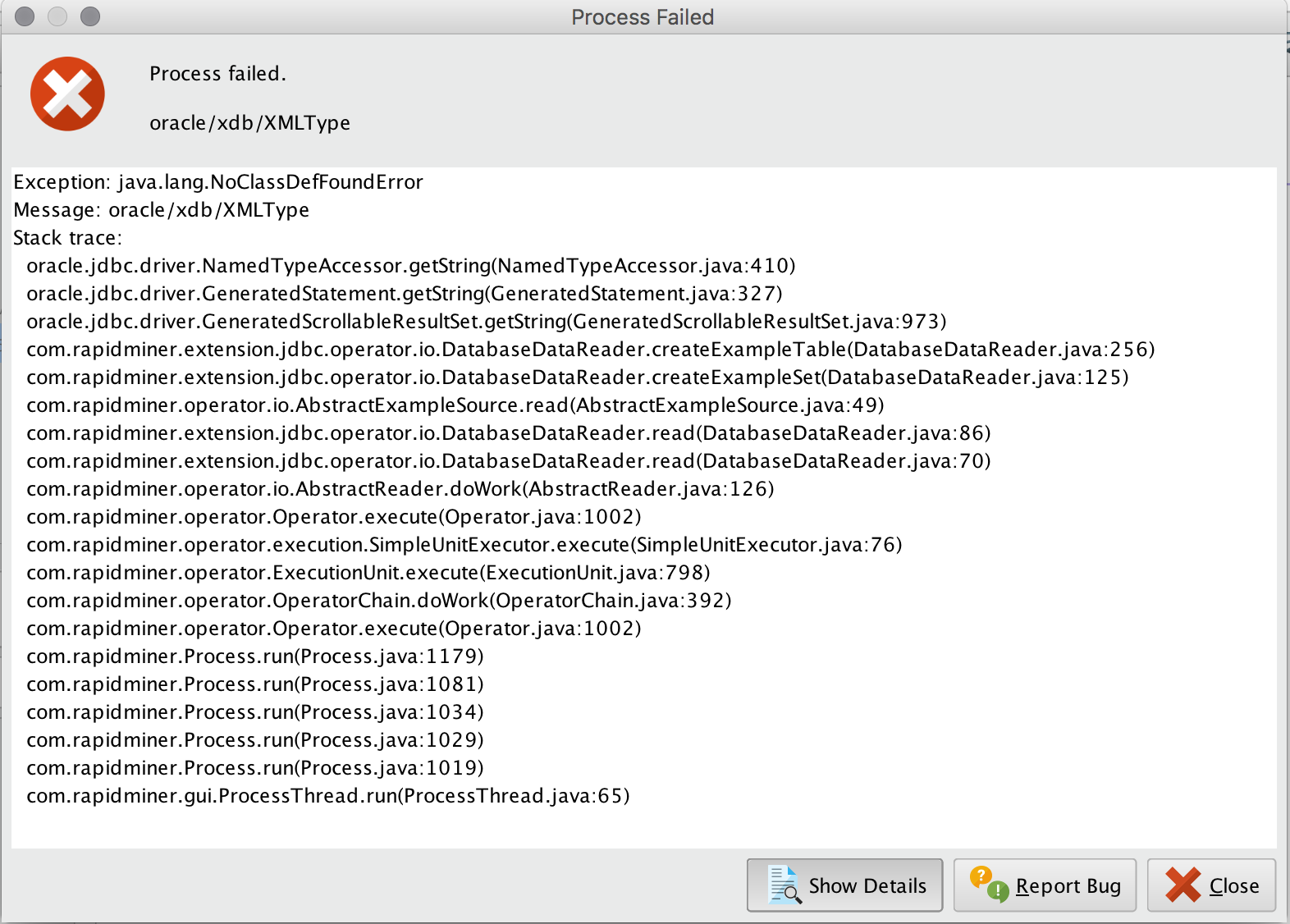Select the "Process failed." heading text
The height and width of the screenshot is (924, 1290).
coord(217,74)
